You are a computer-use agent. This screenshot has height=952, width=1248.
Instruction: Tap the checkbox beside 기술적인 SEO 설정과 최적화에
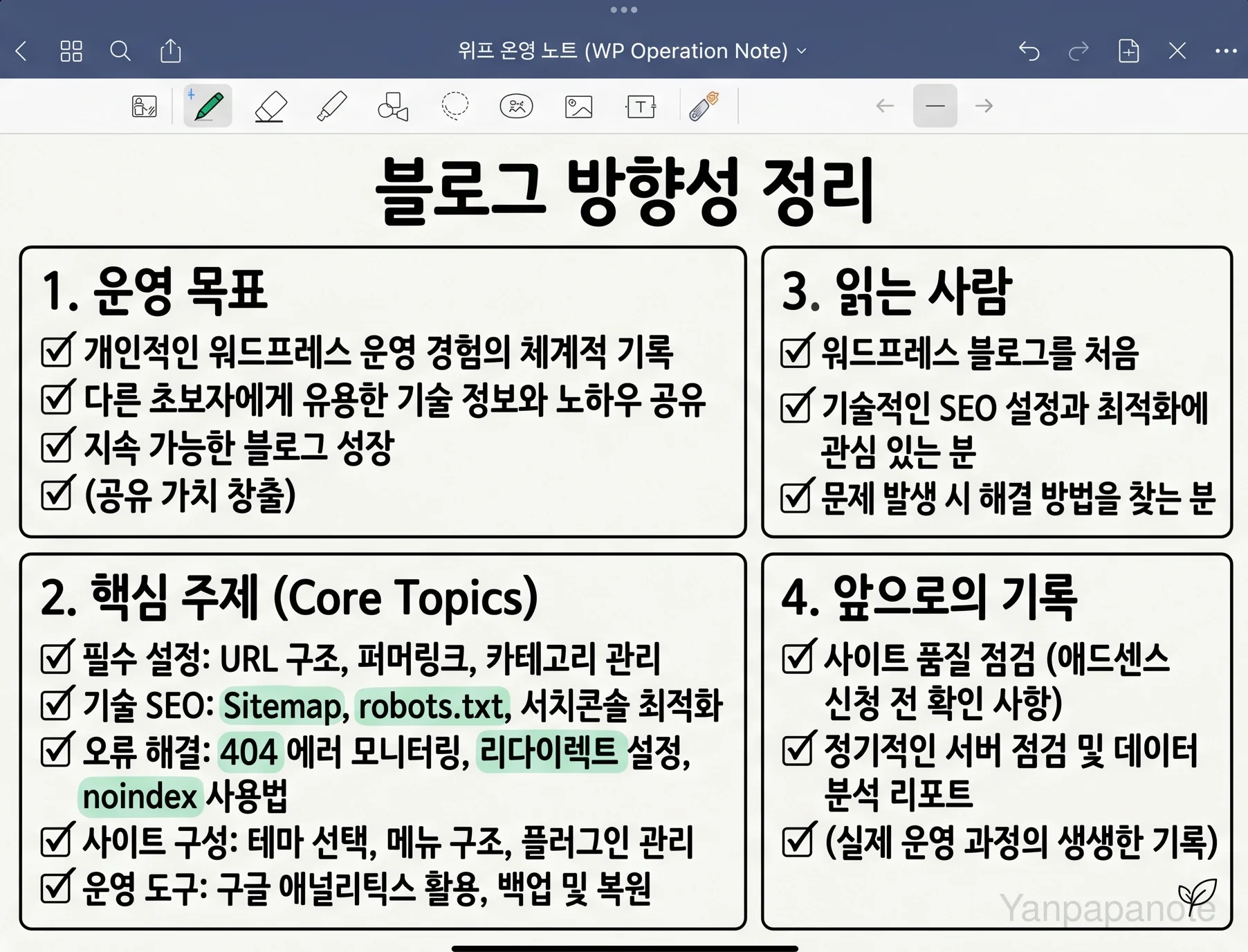796,406
